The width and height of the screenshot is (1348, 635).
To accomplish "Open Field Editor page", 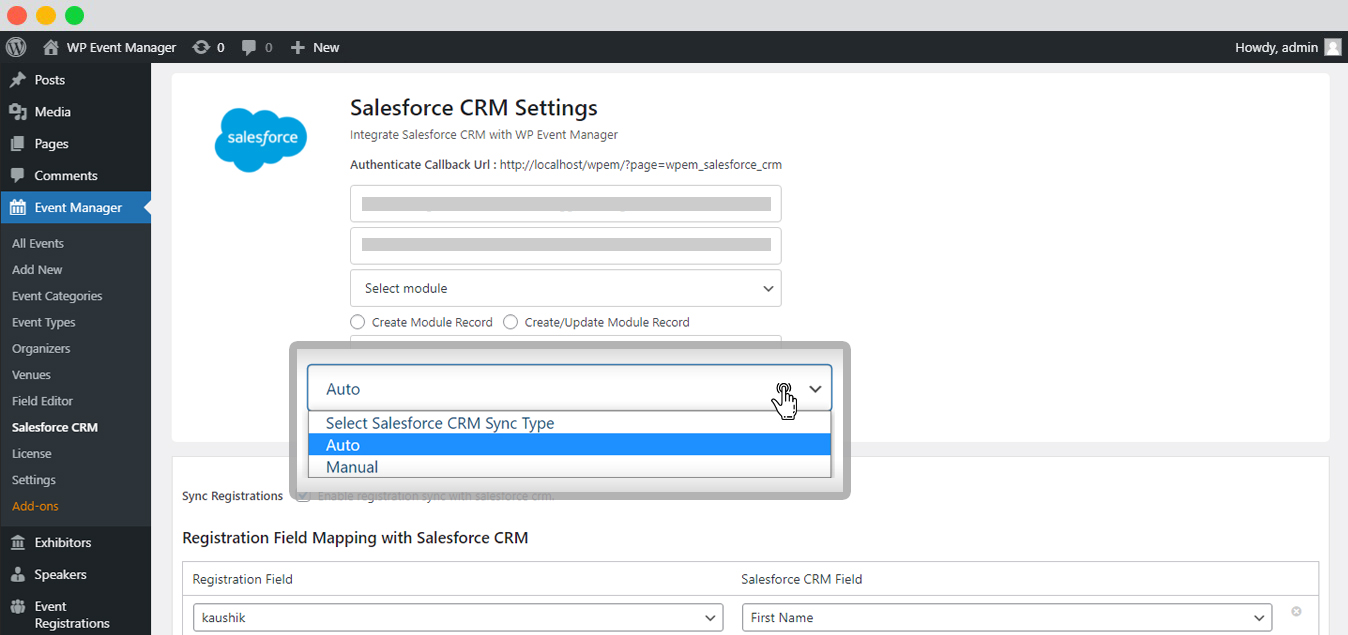I will click(42, 401).
